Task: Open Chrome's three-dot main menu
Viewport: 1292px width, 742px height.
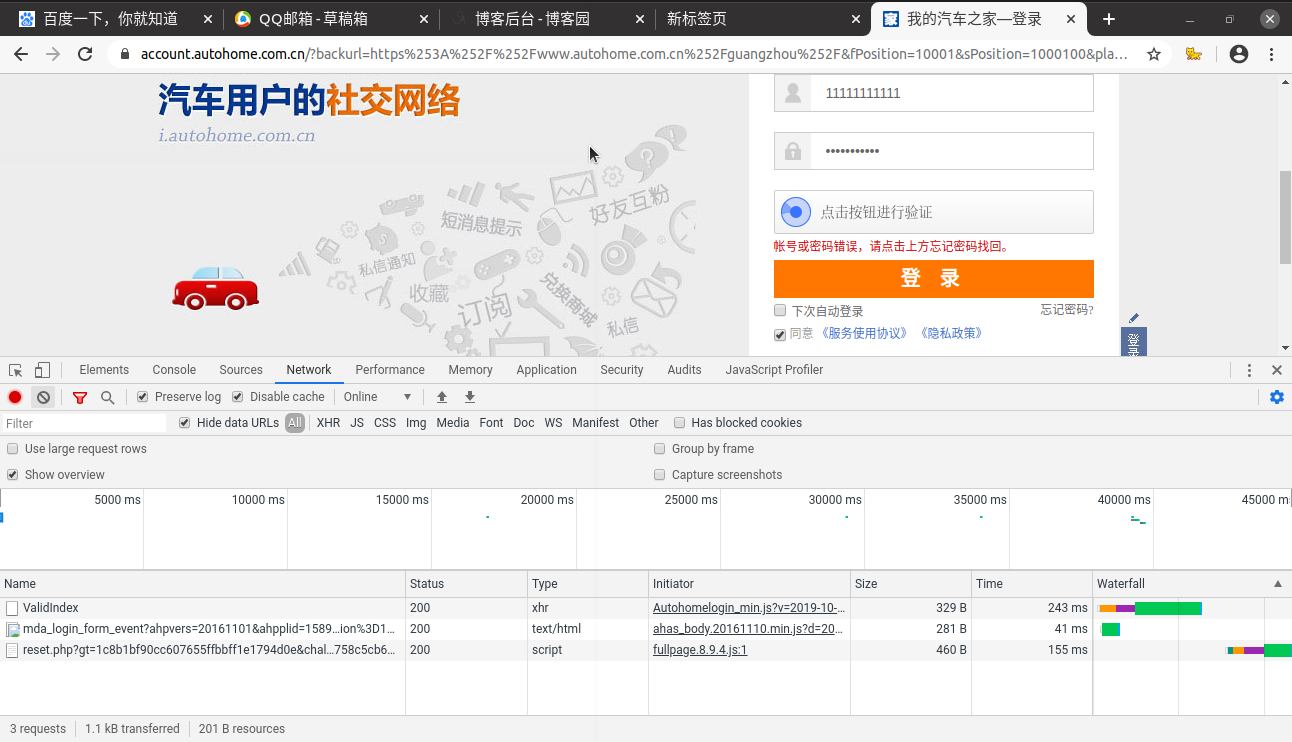Action: point(1271,55)
